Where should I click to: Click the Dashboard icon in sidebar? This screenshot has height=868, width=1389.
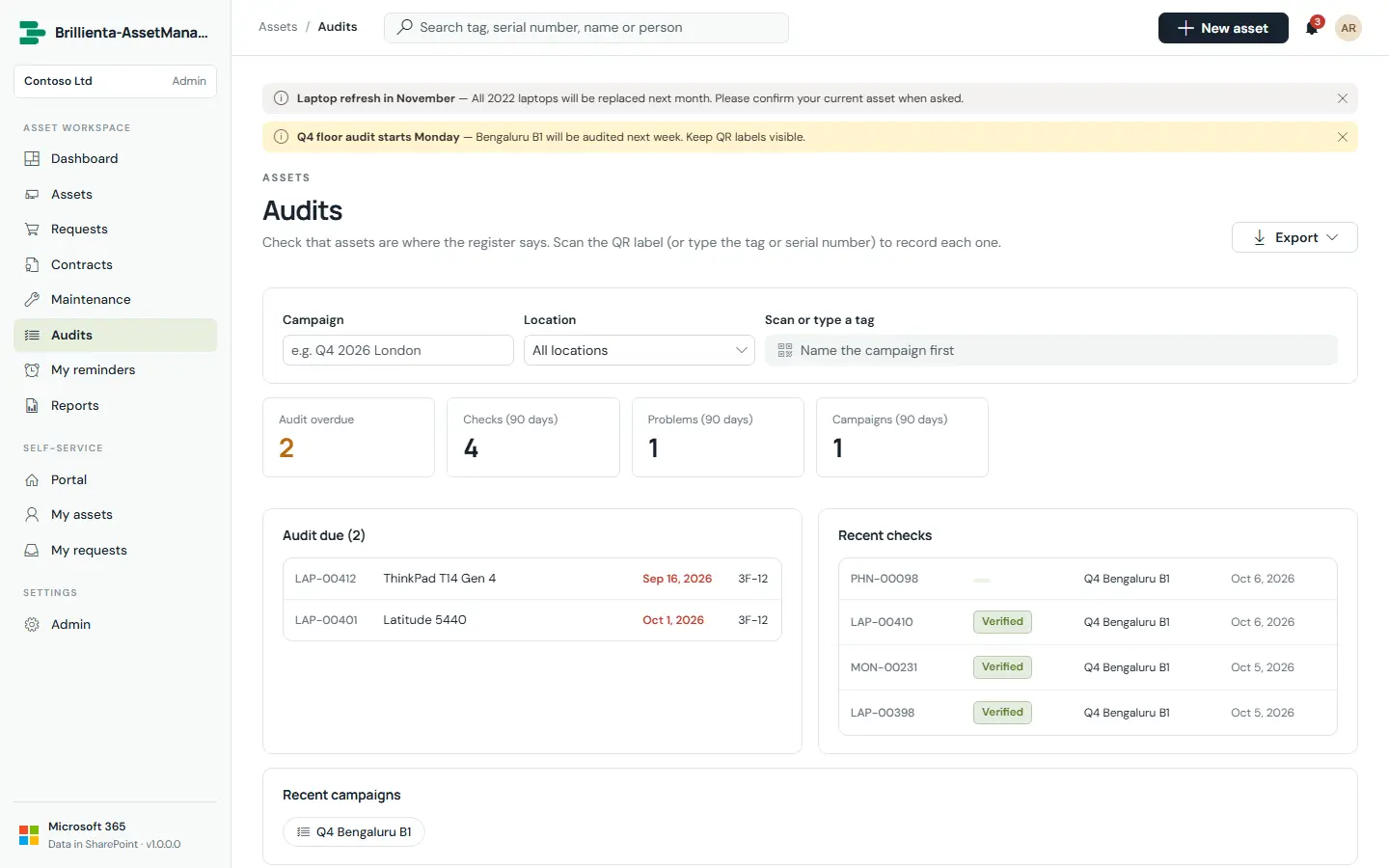tap(32, 158)
